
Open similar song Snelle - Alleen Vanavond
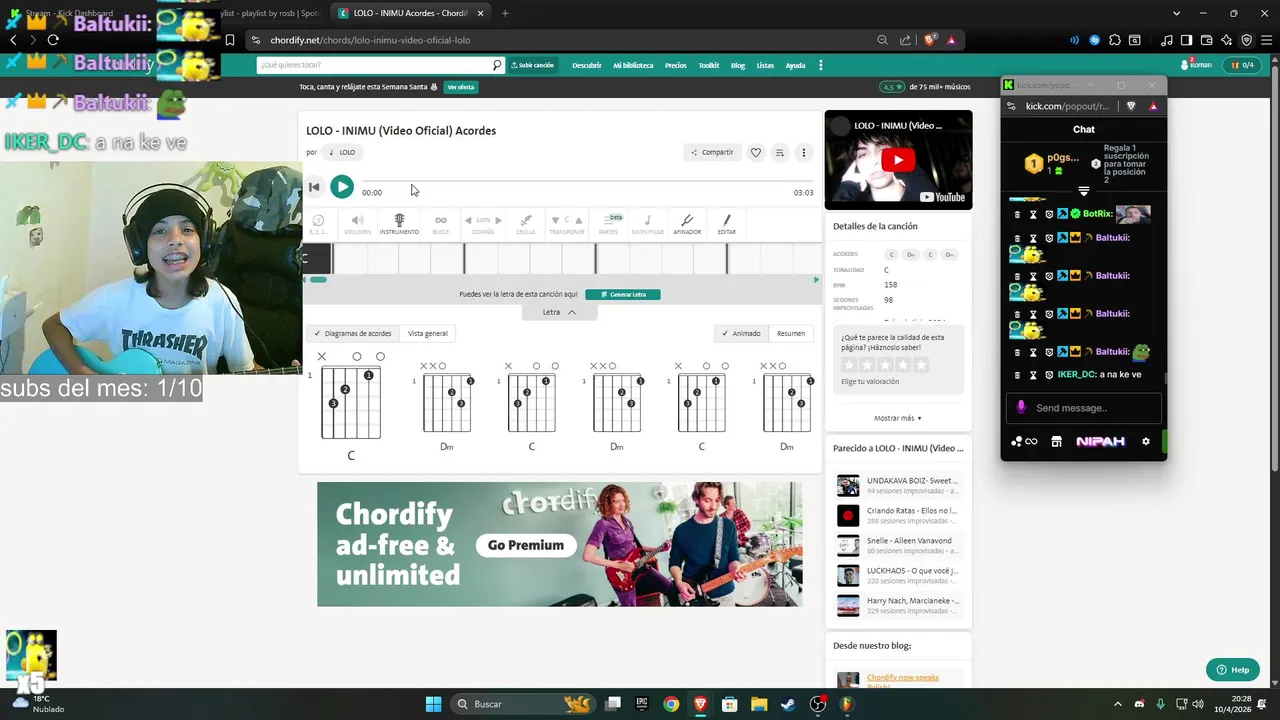point(898,545)
